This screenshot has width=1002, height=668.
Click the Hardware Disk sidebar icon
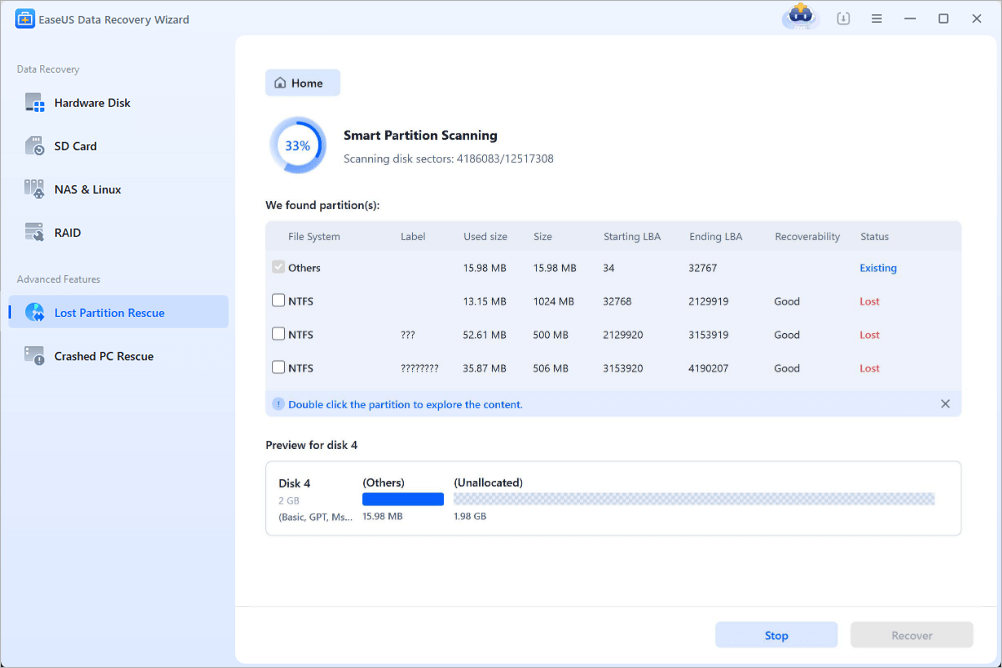pos(35,103)
